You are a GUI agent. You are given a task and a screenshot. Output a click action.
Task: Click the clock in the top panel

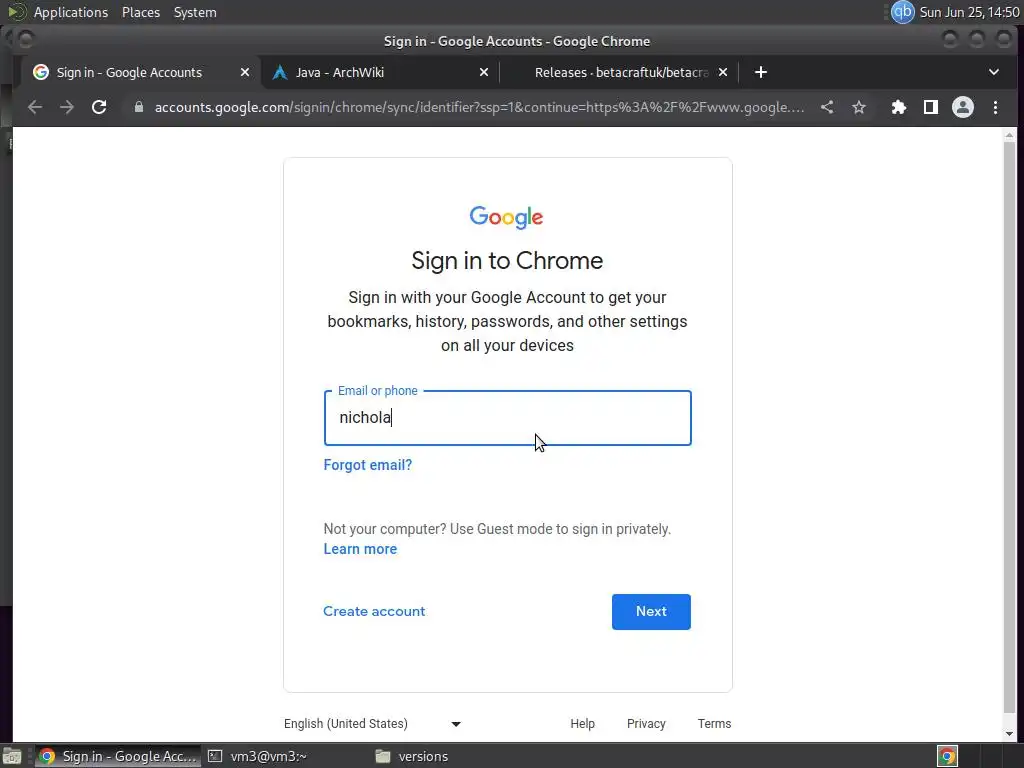point(969,12)
